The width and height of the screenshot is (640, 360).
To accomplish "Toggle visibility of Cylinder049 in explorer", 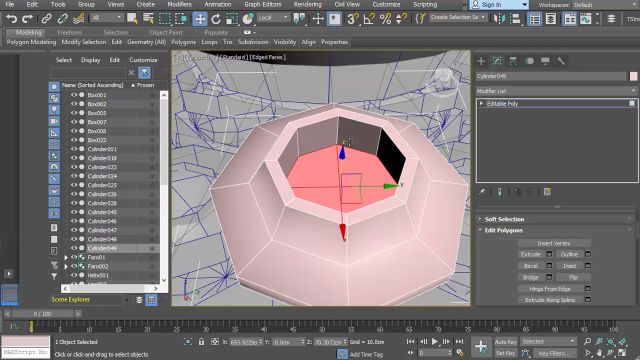I will tap(74, 248).
